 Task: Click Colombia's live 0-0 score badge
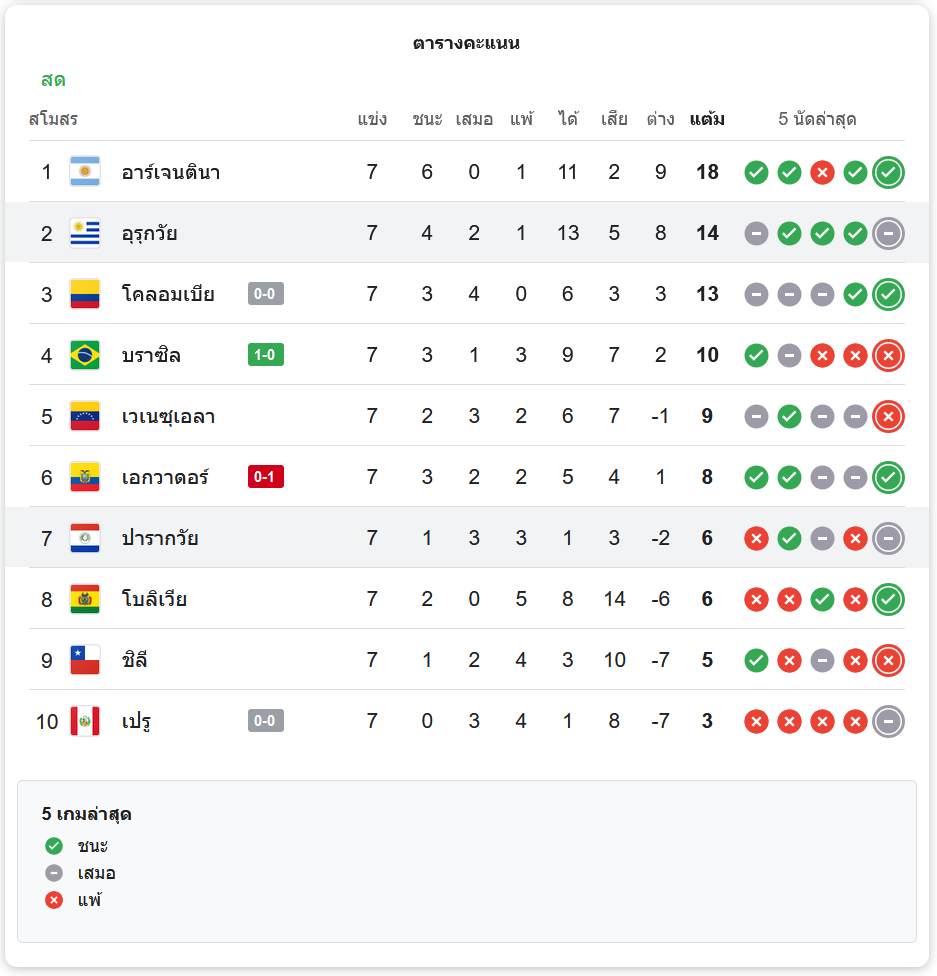pyautogui.click(x=266, y=294)
